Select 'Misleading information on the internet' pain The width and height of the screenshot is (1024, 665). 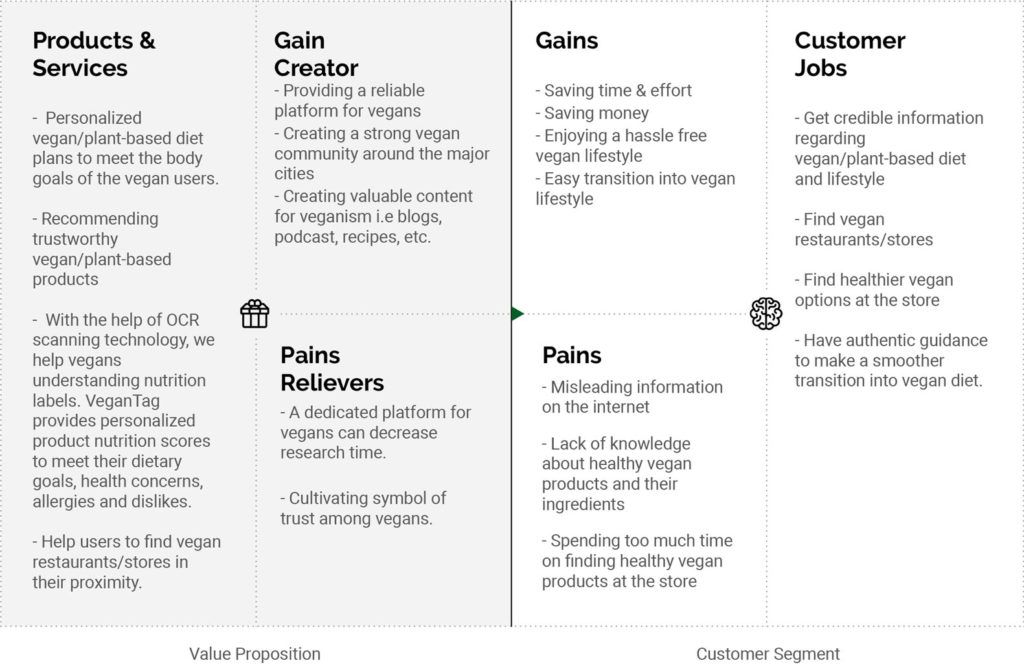(x=632, y=396)
